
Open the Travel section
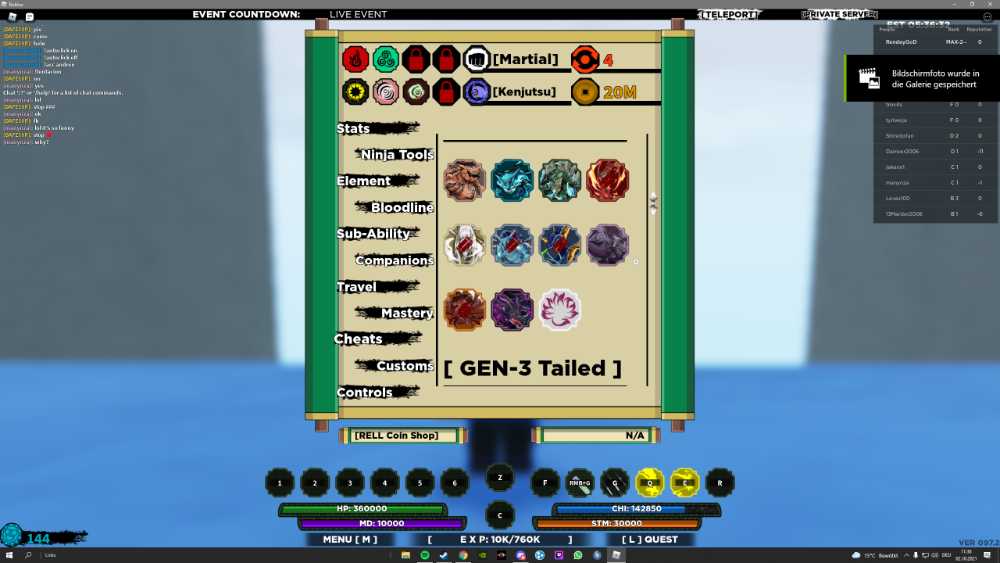pyautogui.click(x=377, y=287)
